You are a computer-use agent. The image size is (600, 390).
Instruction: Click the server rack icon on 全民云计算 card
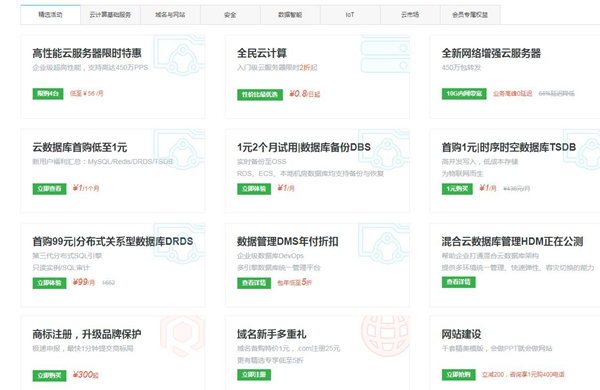(385, 54)
